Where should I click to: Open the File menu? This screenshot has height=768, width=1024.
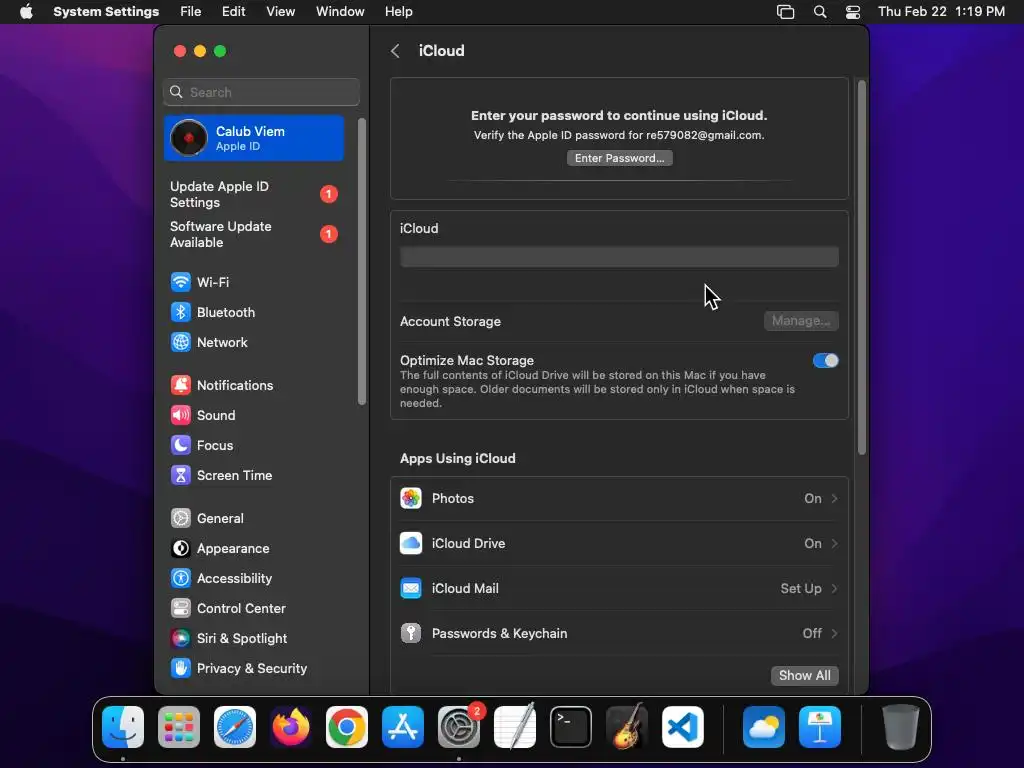pos(191,12)
